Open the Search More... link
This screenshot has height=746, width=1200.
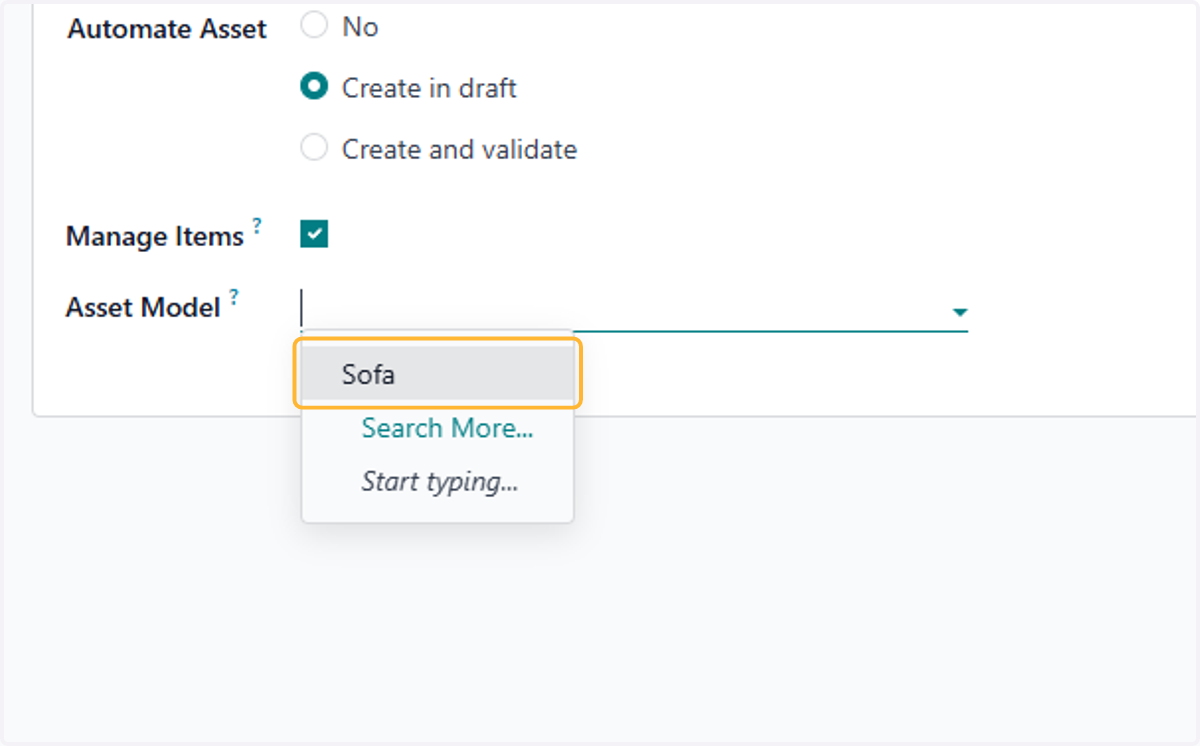pyautogui.click(x=447, y=428)
